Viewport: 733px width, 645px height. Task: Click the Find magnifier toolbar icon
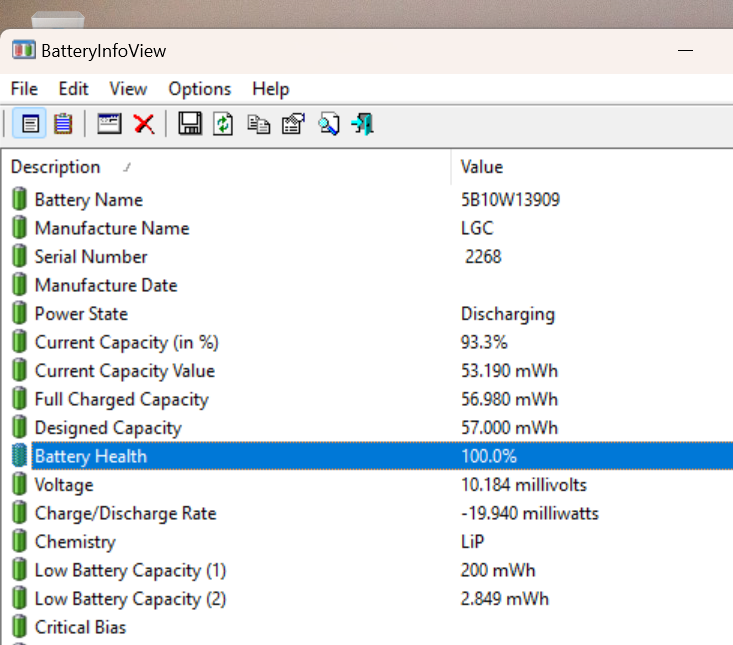click(x=329, y=124)
